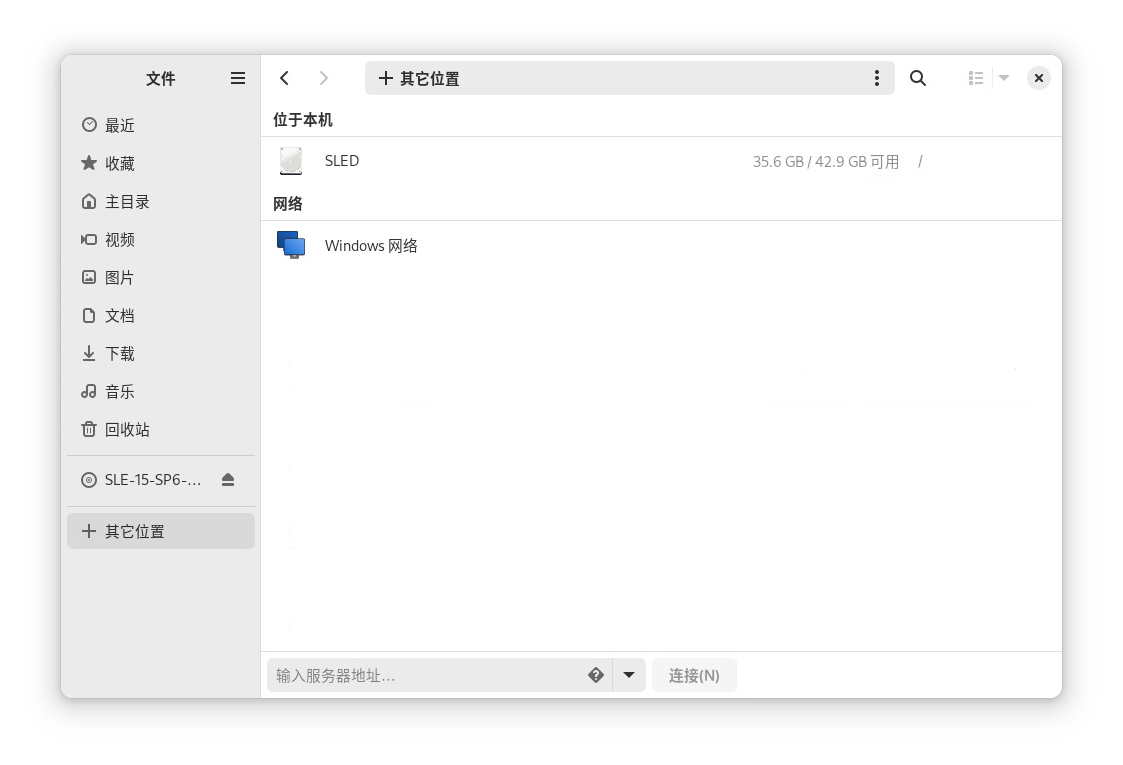The image size is (1123, 765).
Task: Expand recent server addresses dropdown
Action: coord(628,675)
